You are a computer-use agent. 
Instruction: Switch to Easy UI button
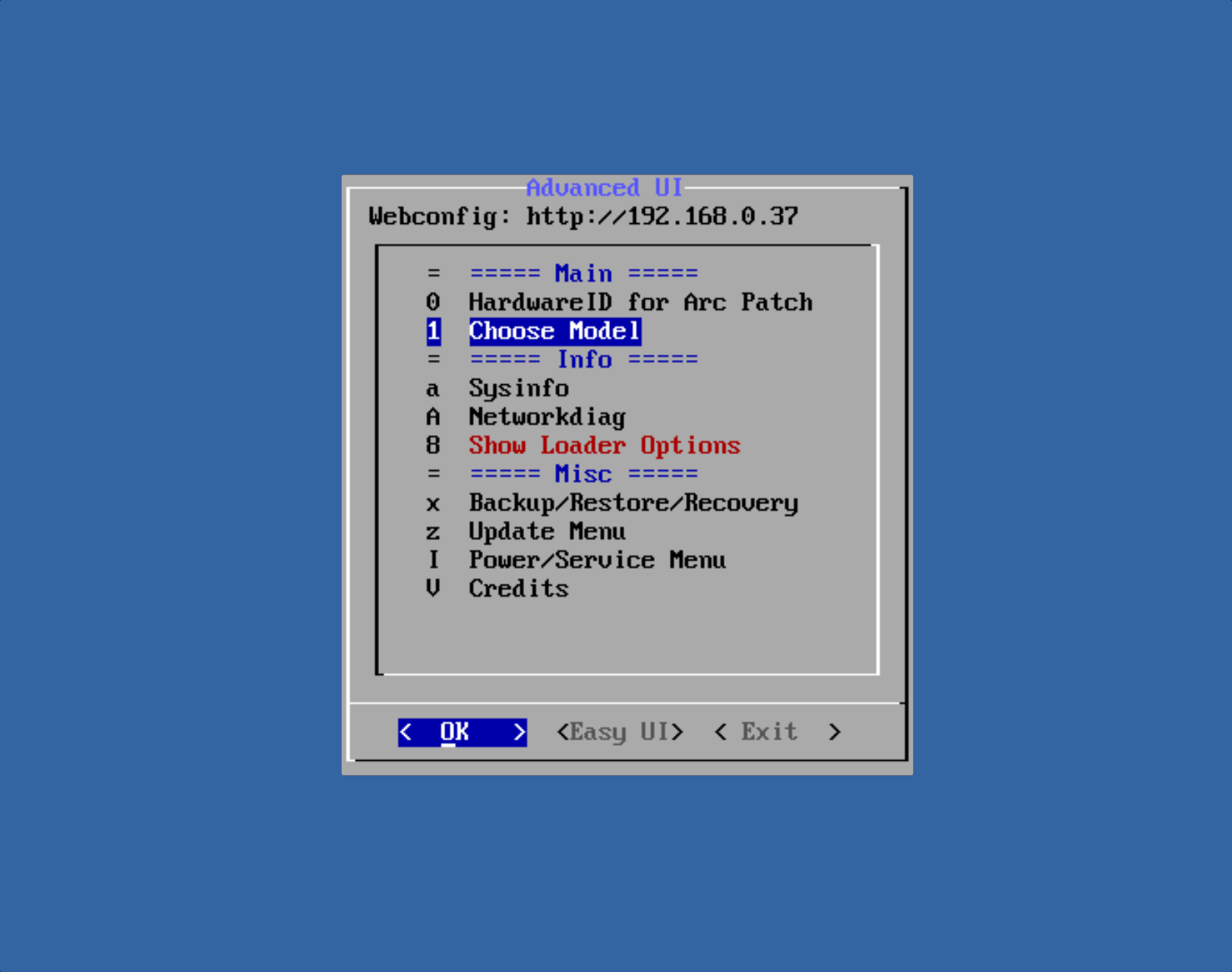pos(620,732)
